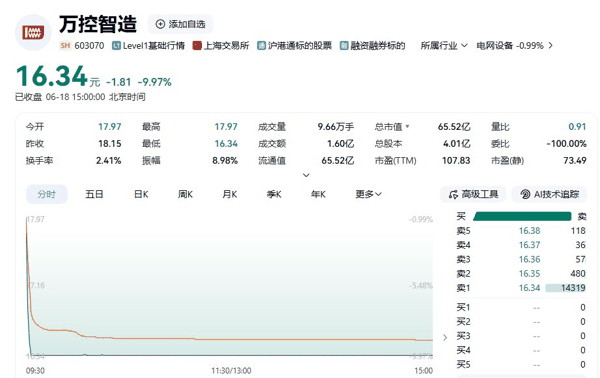The height and width of the screenshot is (378, 600).
Task: Switch to the 月K tab
Action: click(230, 194)
